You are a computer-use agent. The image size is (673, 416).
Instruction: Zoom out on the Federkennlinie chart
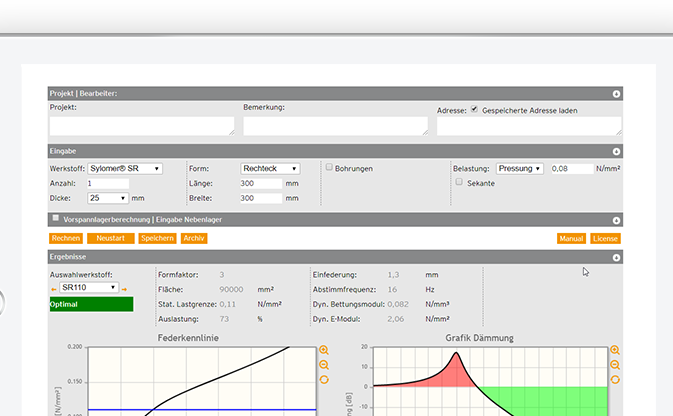pos(324,365)
